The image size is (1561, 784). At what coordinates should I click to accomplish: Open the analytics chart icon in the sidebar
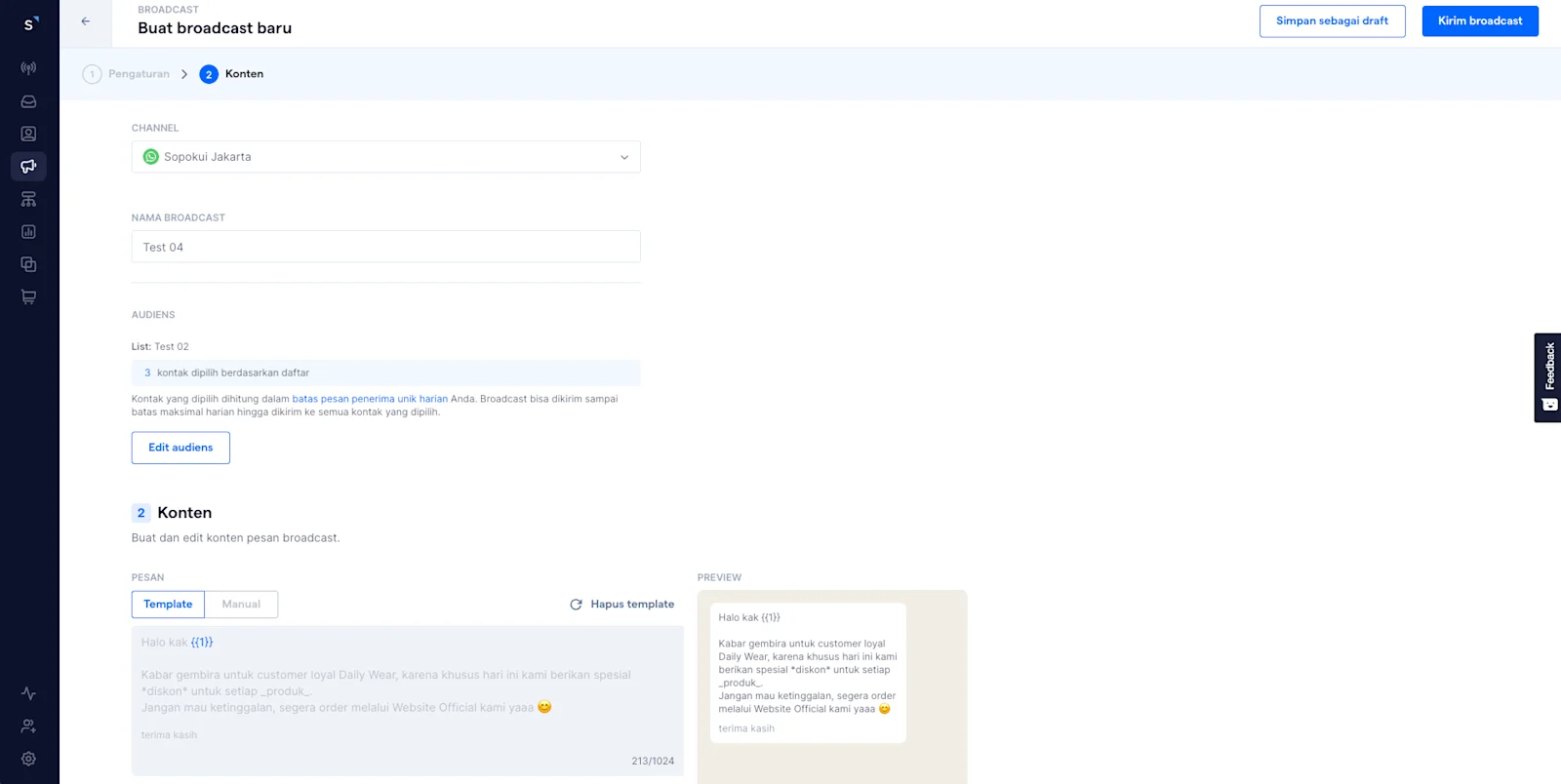point(29,232)
